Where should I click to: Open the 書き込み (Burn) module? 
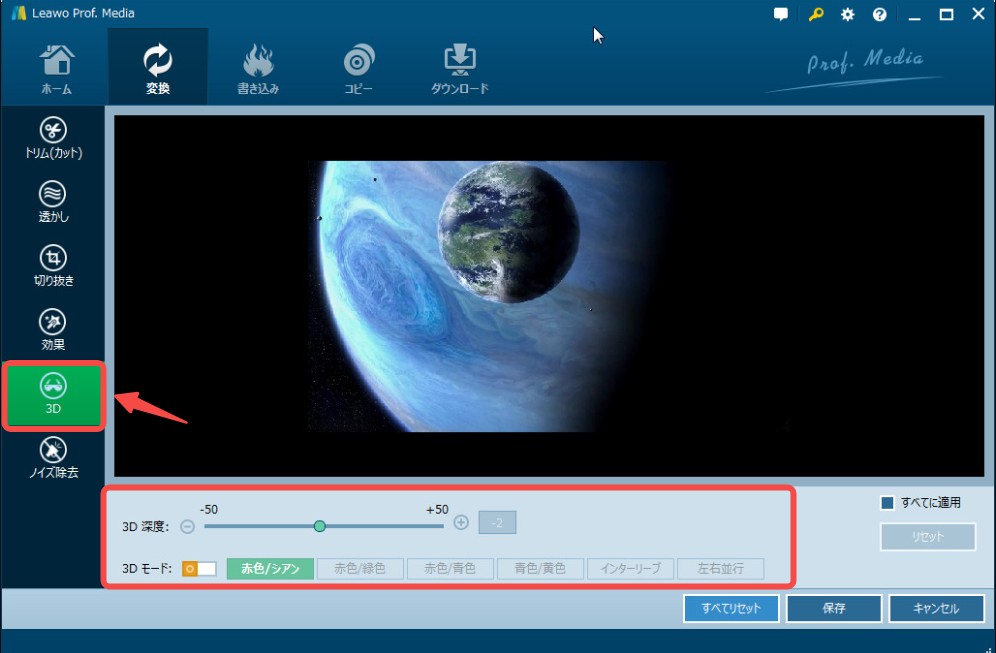(x=258, y=69)
